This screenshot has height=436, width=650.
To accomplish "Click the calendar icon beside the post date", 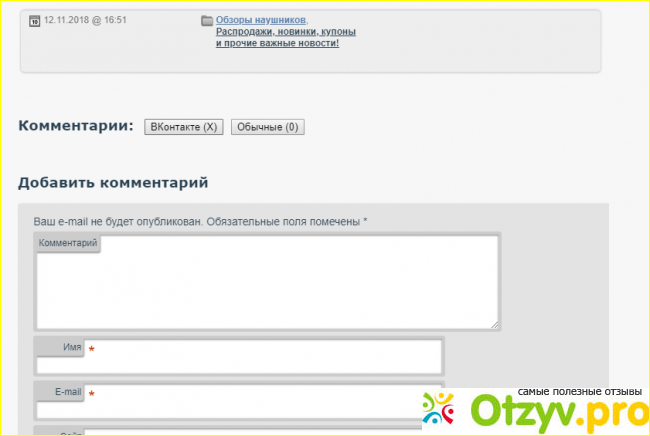I will coord(35,20).
